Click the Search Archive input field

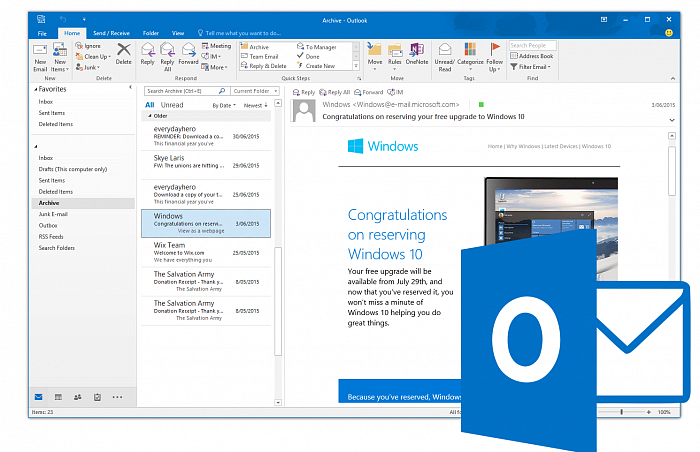pyautogui.click(x=186, y=91)
